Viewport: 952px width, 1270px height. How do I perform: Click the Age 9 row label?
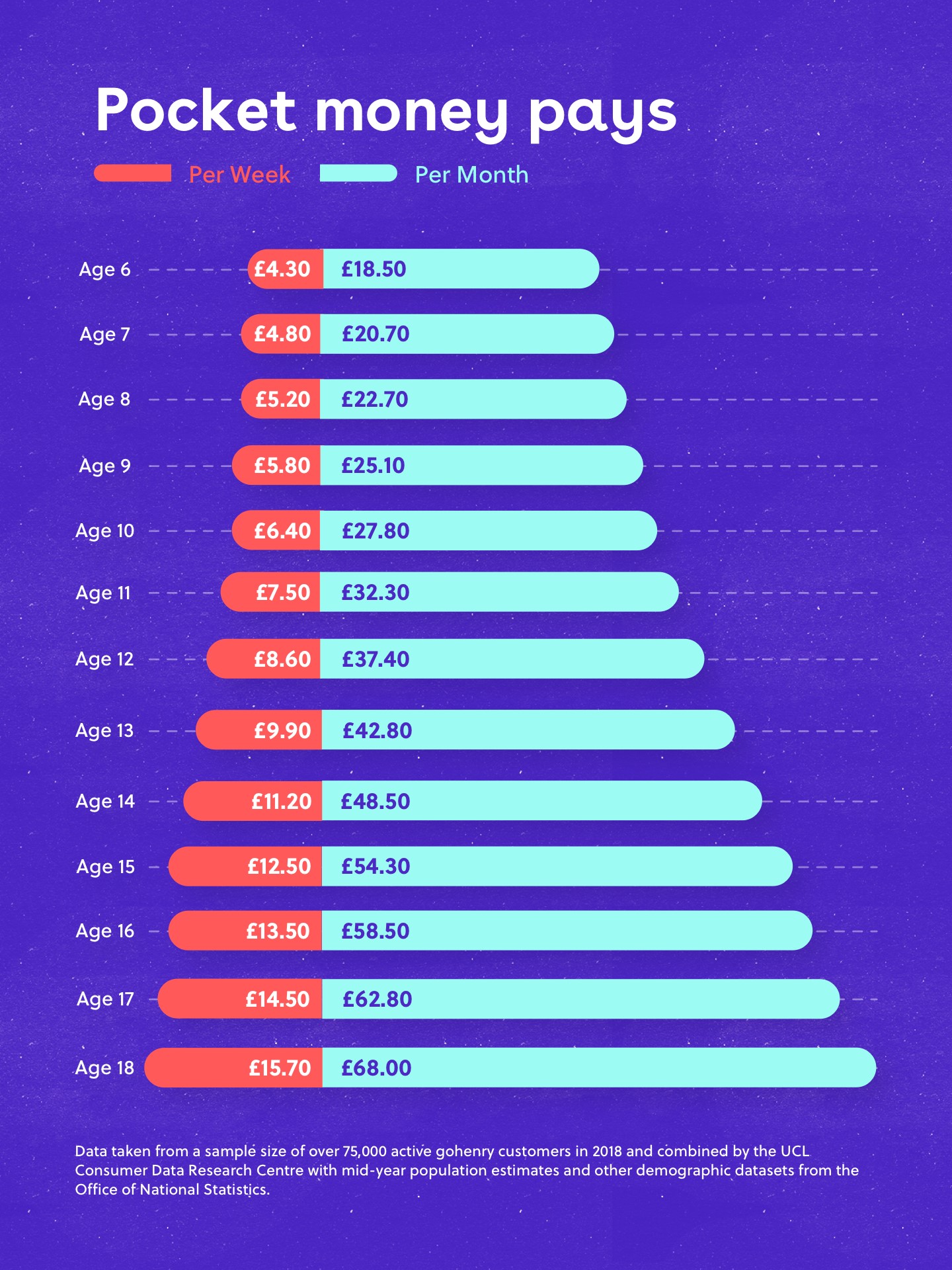pos(104,466)
